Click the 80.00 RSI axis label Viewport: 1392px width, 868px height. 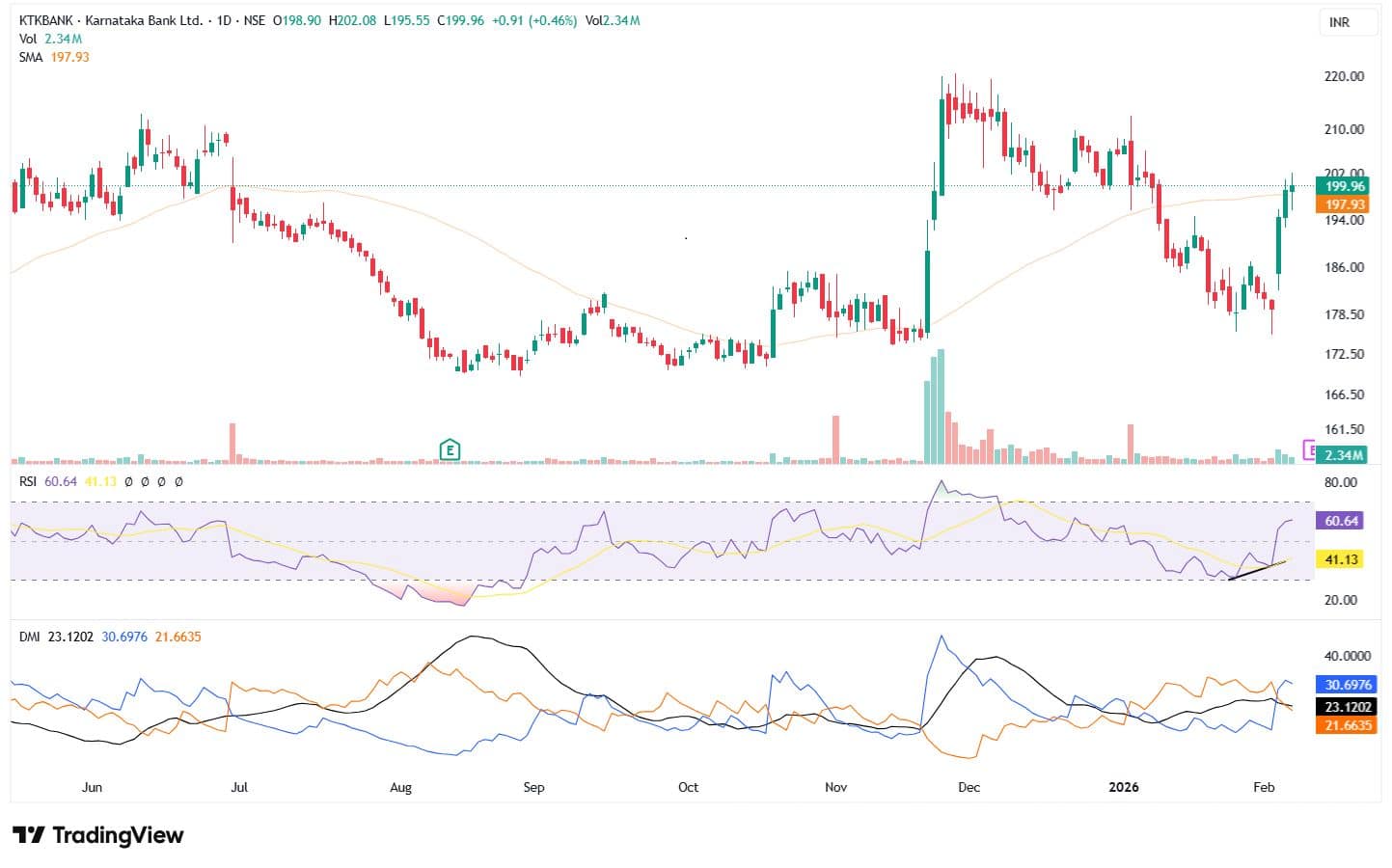(1341, 482)
